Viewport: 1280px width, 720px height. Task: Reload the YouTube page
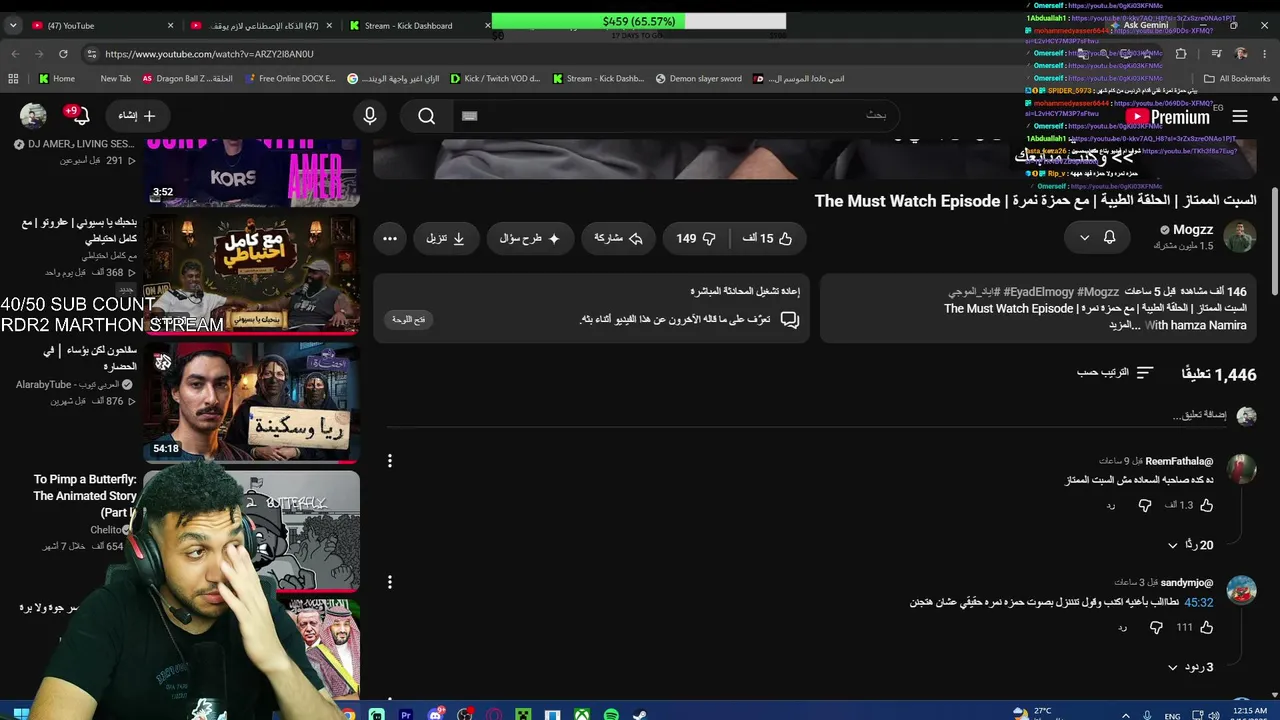[x=63, y=54]
